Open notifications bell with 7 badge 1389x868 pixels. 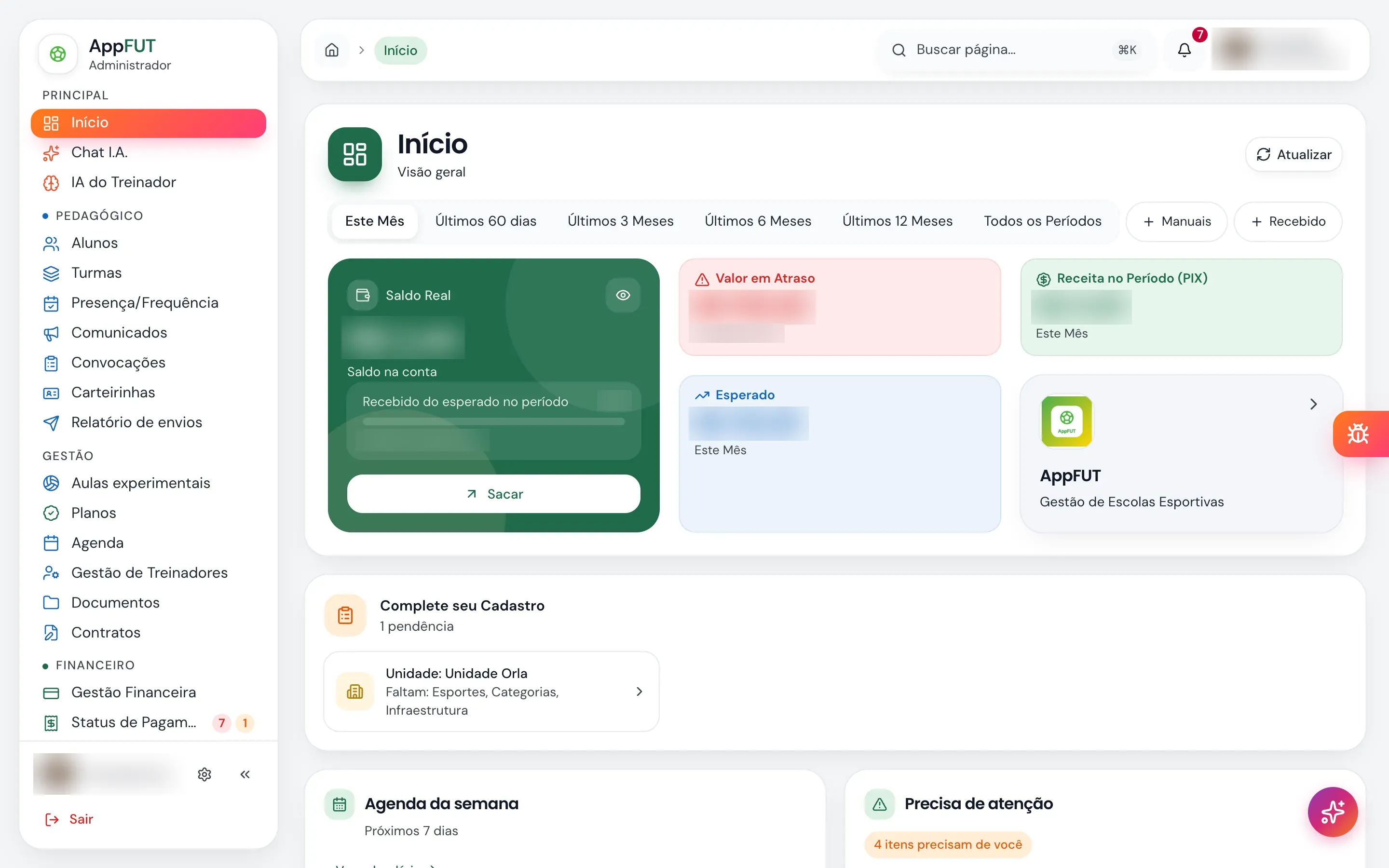coord(1184,50)
